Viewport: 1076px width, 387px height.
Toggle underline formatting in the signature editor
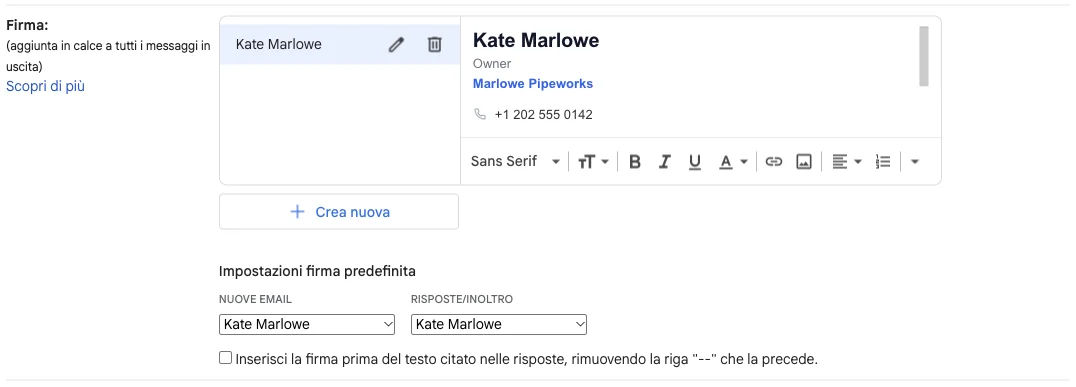click(694, 162)
